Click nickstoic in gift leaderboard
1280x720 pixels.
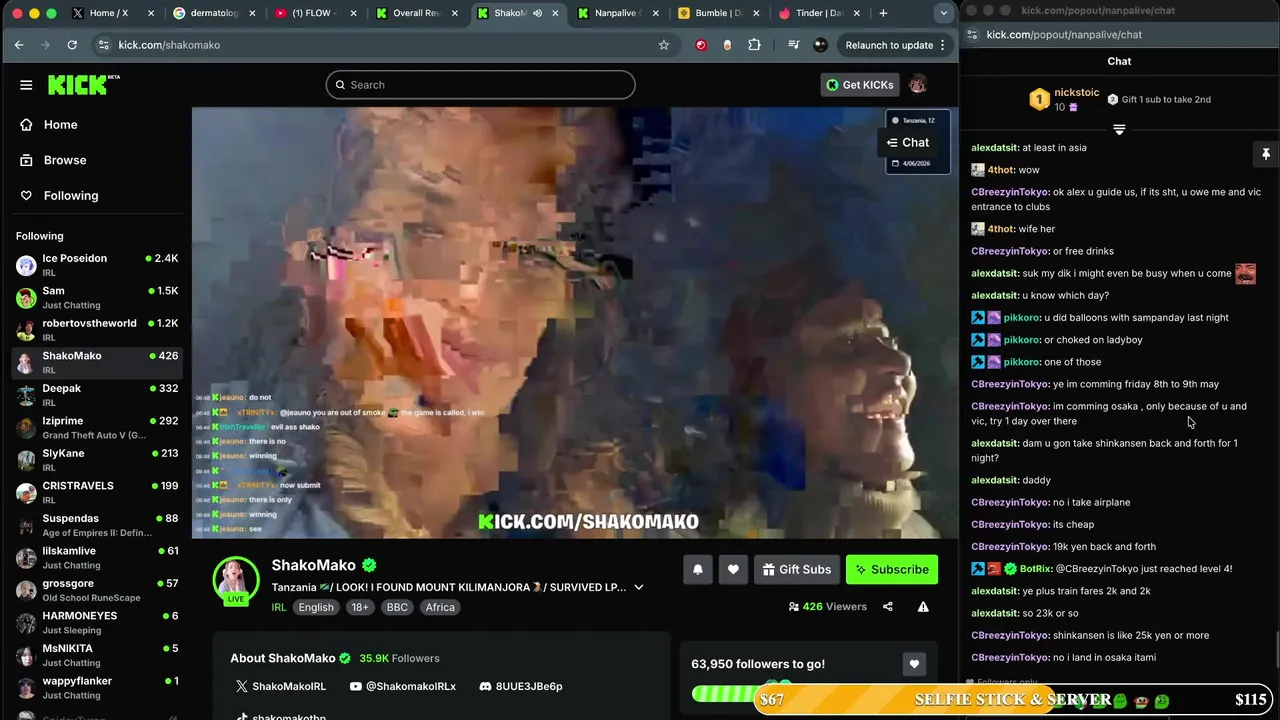[x=1077, y=92]
